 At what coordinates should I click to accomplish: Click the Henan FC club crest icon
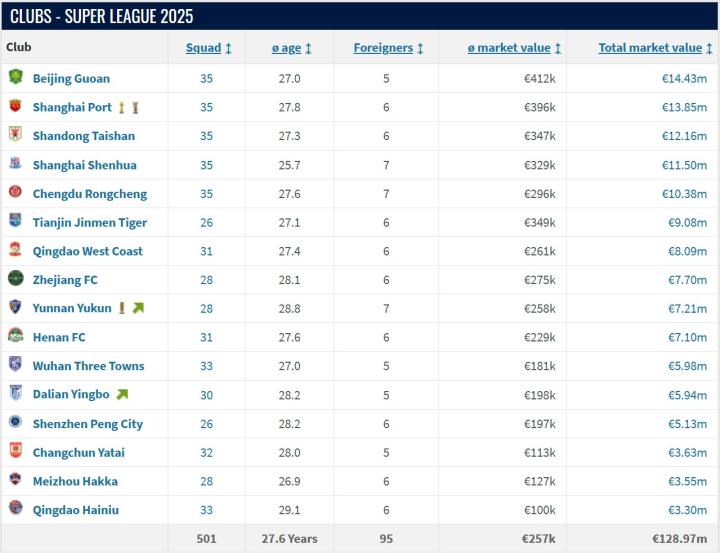tap(16, 335)
